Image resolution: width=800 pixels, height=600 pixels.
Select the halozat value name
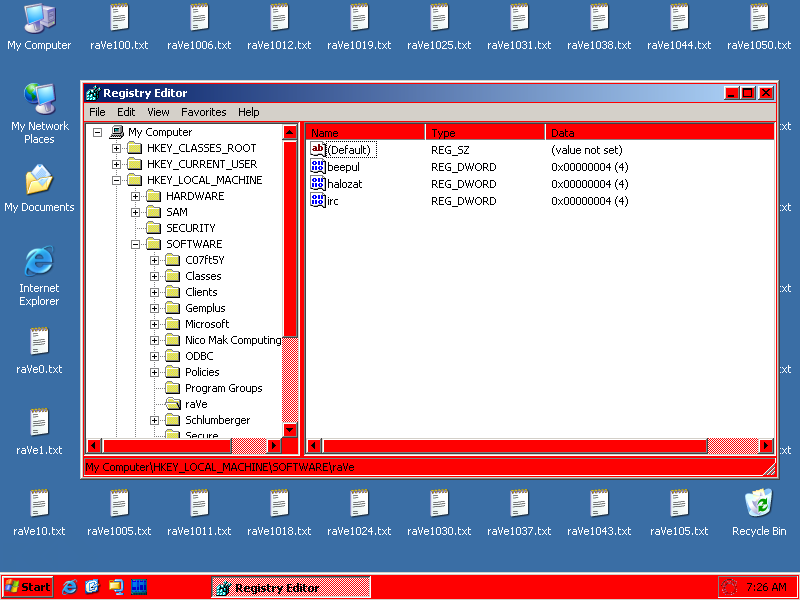(345, 184)
